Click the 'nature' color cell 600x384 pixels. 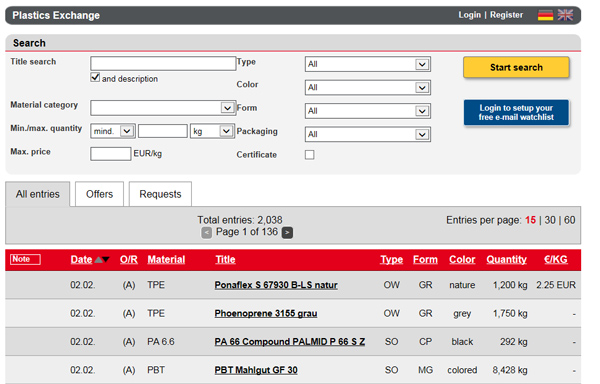tap(462, 285)
